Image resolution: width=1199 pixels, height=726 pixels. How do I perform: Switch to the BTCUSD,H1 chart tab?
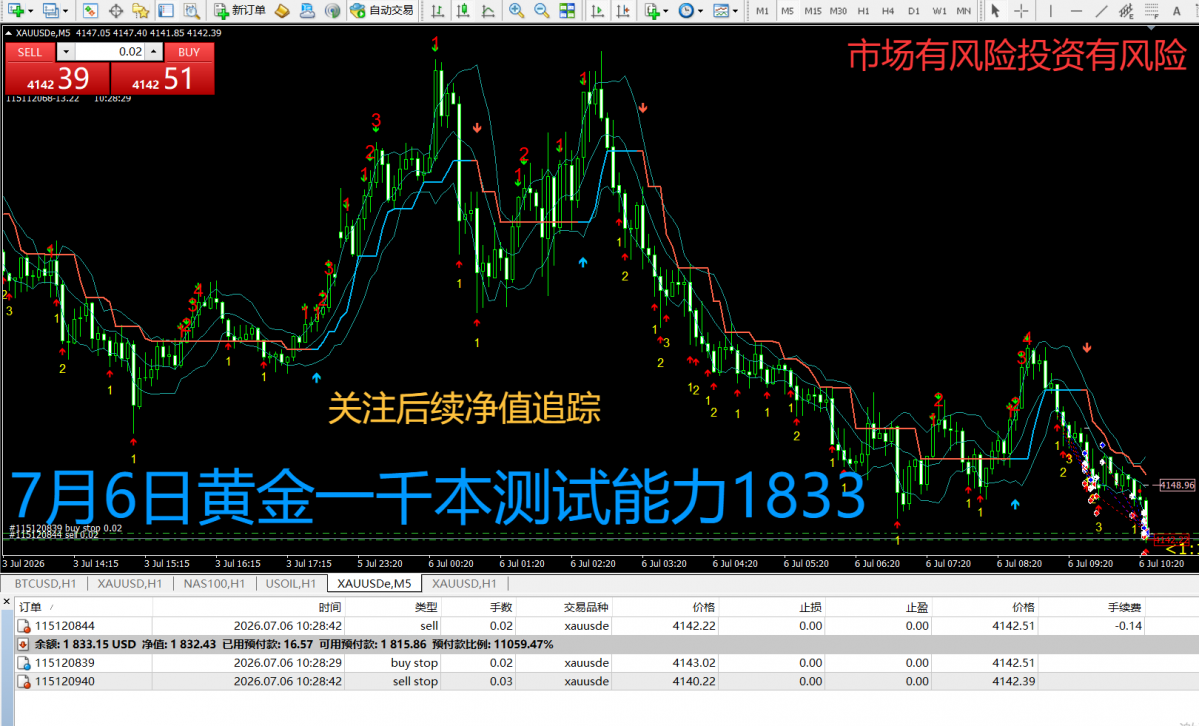click(45, 584)
